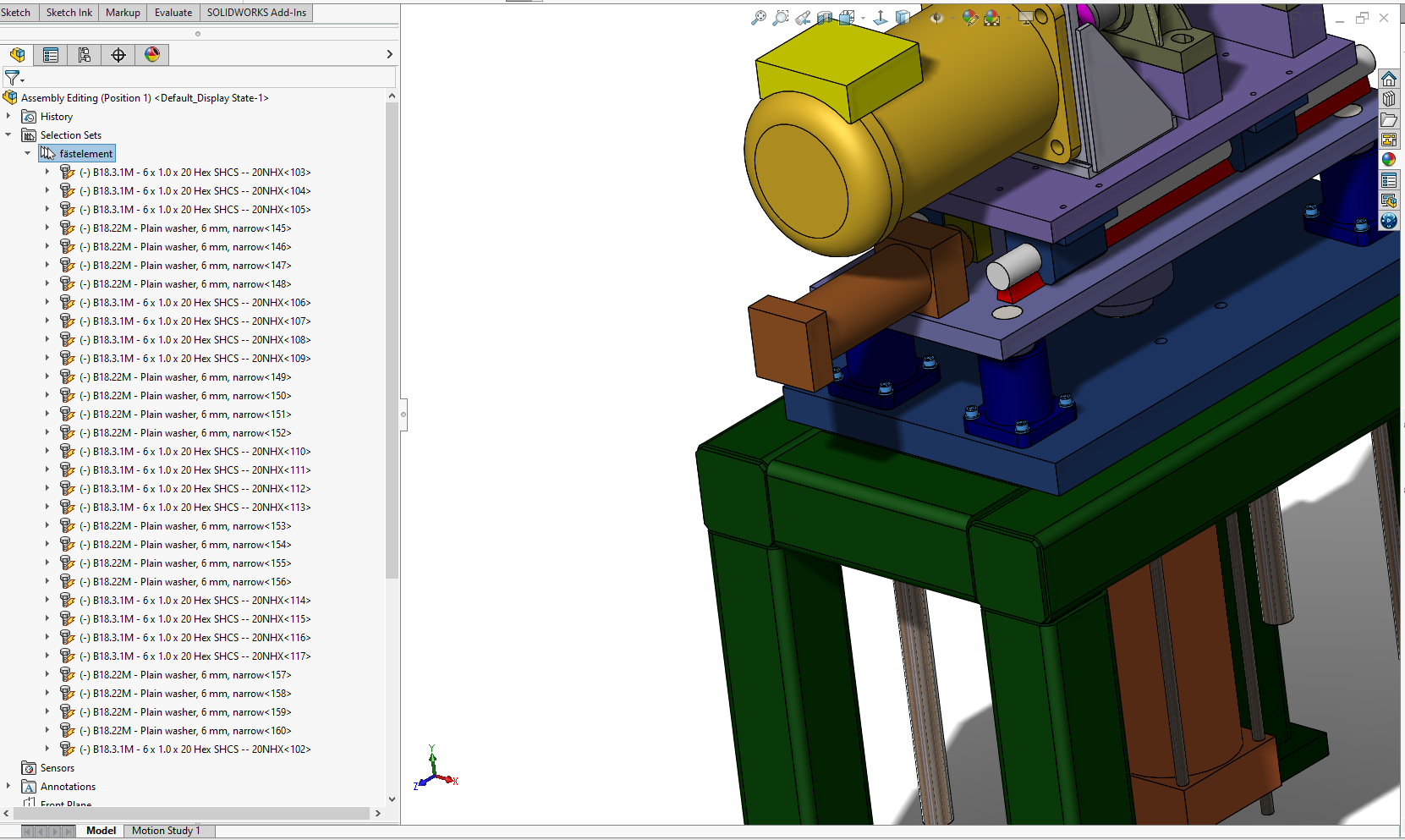Open the Edit Appearance tool
This screenshot has height=840, width=1405.
click(969, 18)
